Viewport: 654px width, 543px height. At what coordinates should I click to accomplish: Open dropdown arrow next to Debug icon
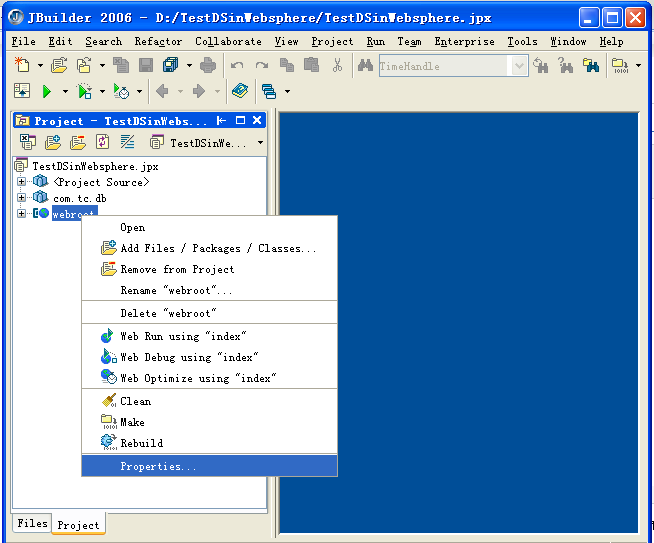102,91
